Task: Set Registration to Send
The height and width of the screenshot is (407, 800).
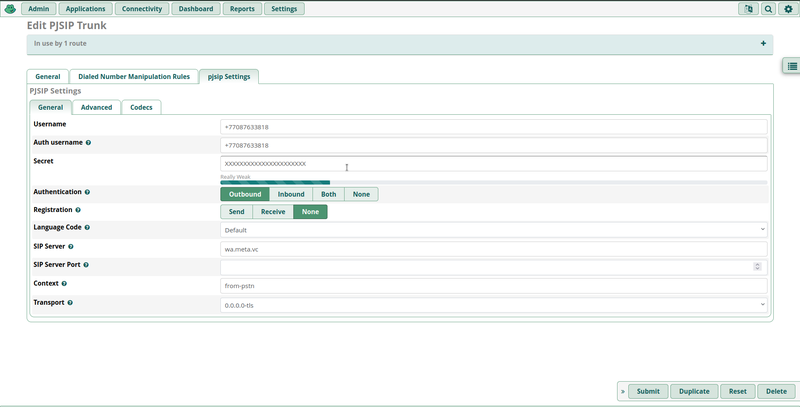Action: point(236,212)
